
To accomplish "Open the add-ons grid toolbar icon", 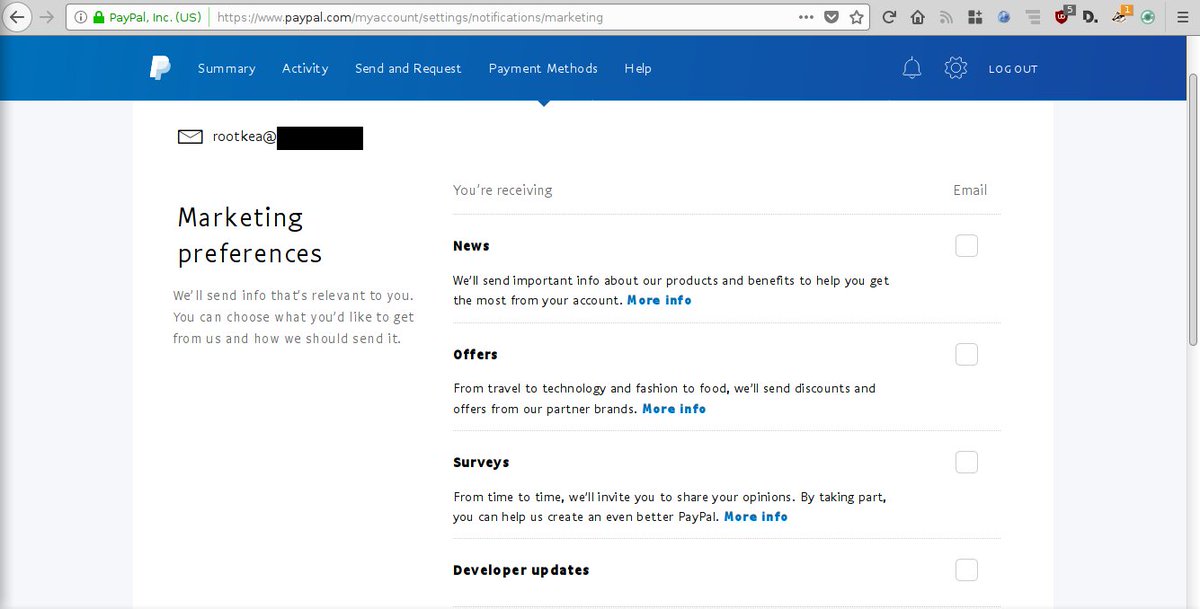I will click(x=976, y=17).
